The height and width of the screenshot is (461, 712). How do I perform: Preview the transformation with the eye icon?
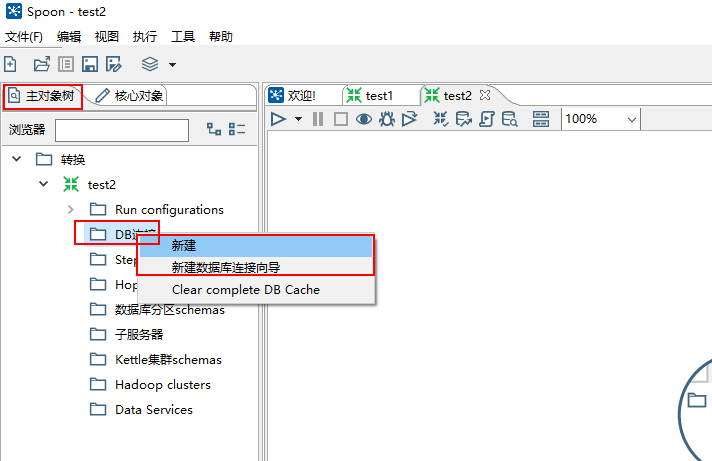click(364, 119)
